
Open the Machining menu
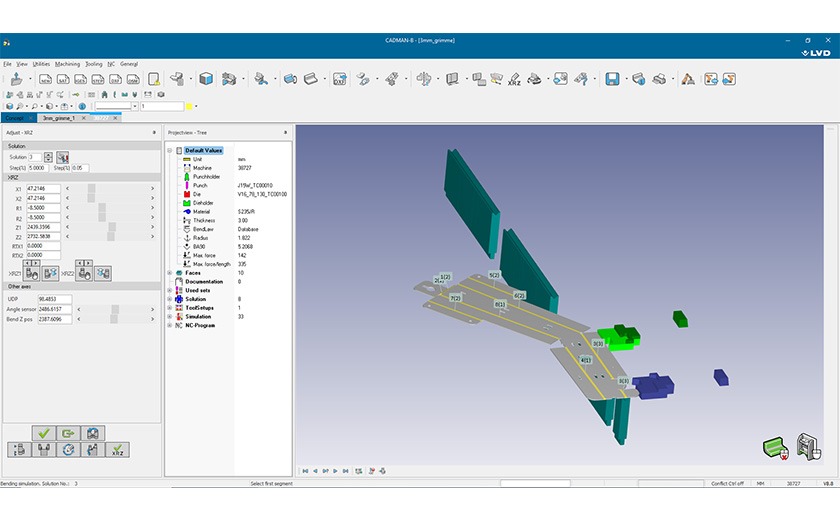click(x=68, y=64)
